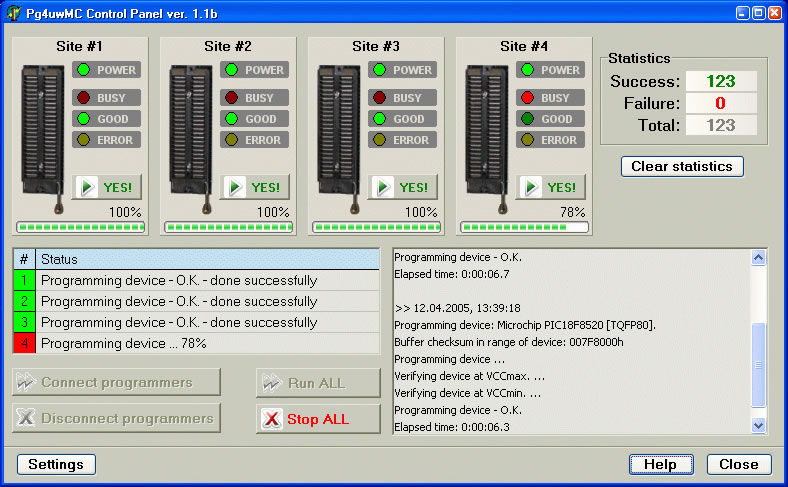Click log line Verifying device at VCCmax
Screen dimensions: 788x487
tap(469, 376)
